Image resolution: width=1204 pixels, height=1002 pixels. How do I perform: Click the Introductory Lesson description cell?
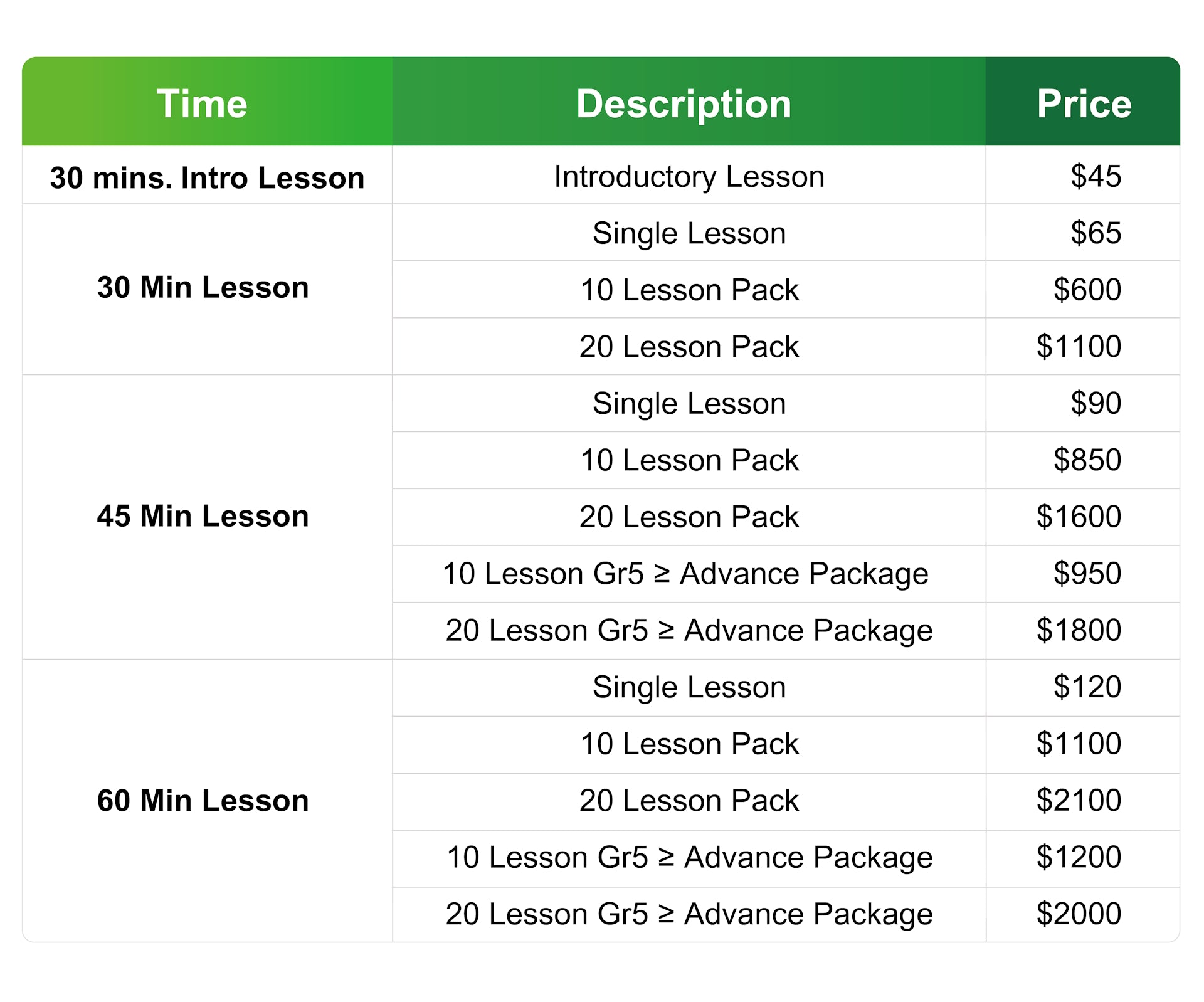[x=689, y=176]
